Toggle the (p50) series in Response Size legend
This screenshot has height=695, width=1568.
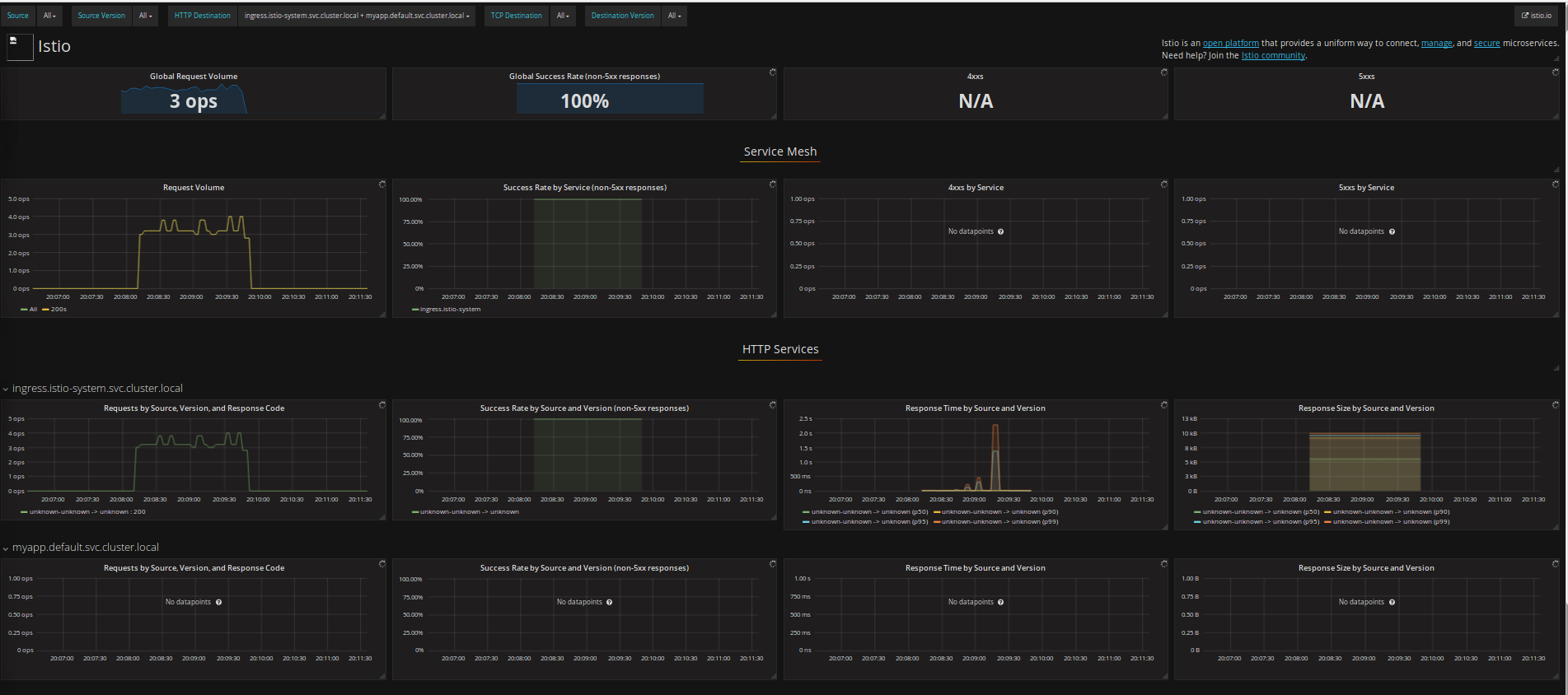[1261, 512]
